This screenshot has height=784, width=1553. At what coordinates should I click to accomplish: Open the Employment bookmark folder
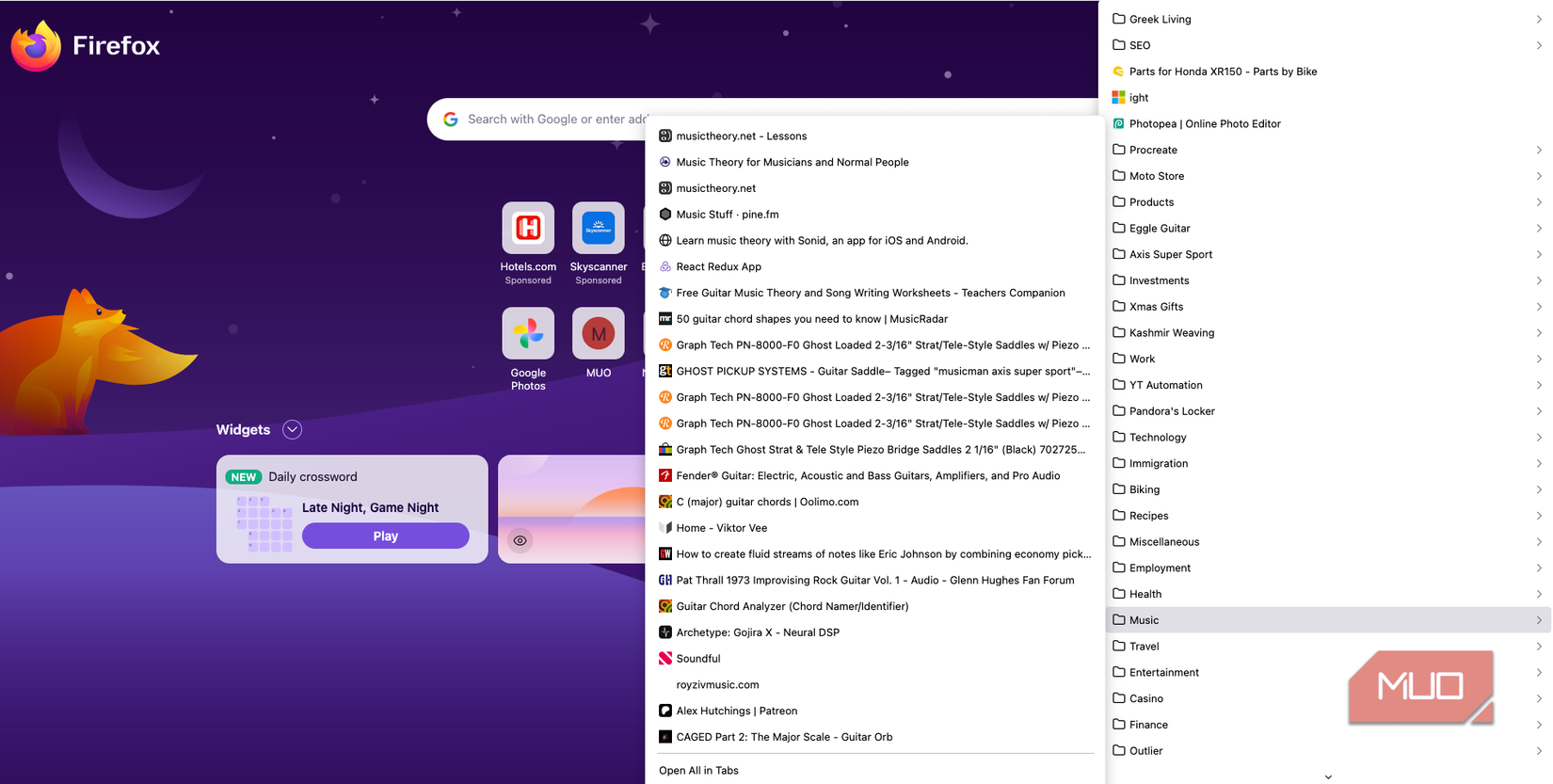click(x=1328, y=568)
